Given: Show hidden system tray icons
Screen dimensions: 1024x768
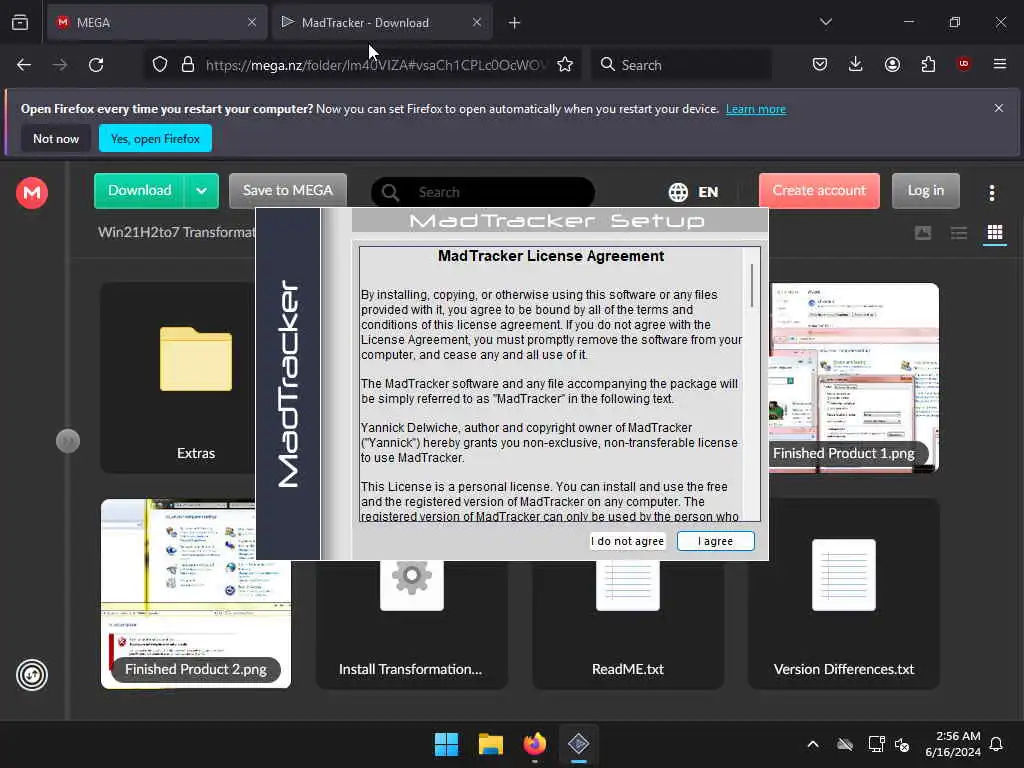Looking at the screenshot, I should click(813, 744).
